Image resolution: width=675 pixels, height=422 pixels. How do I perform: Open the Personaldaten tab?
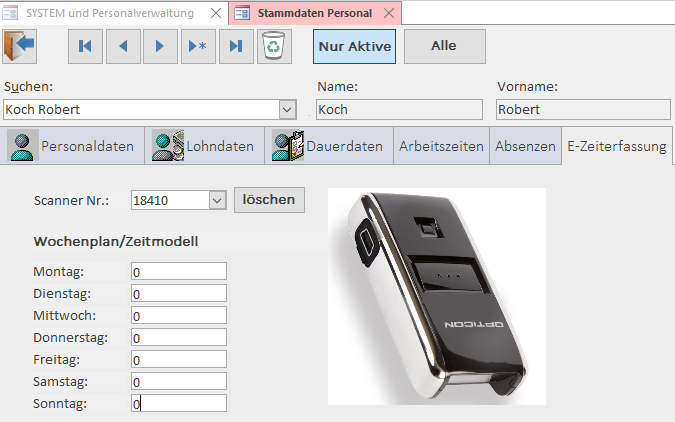tap(72, 146)
